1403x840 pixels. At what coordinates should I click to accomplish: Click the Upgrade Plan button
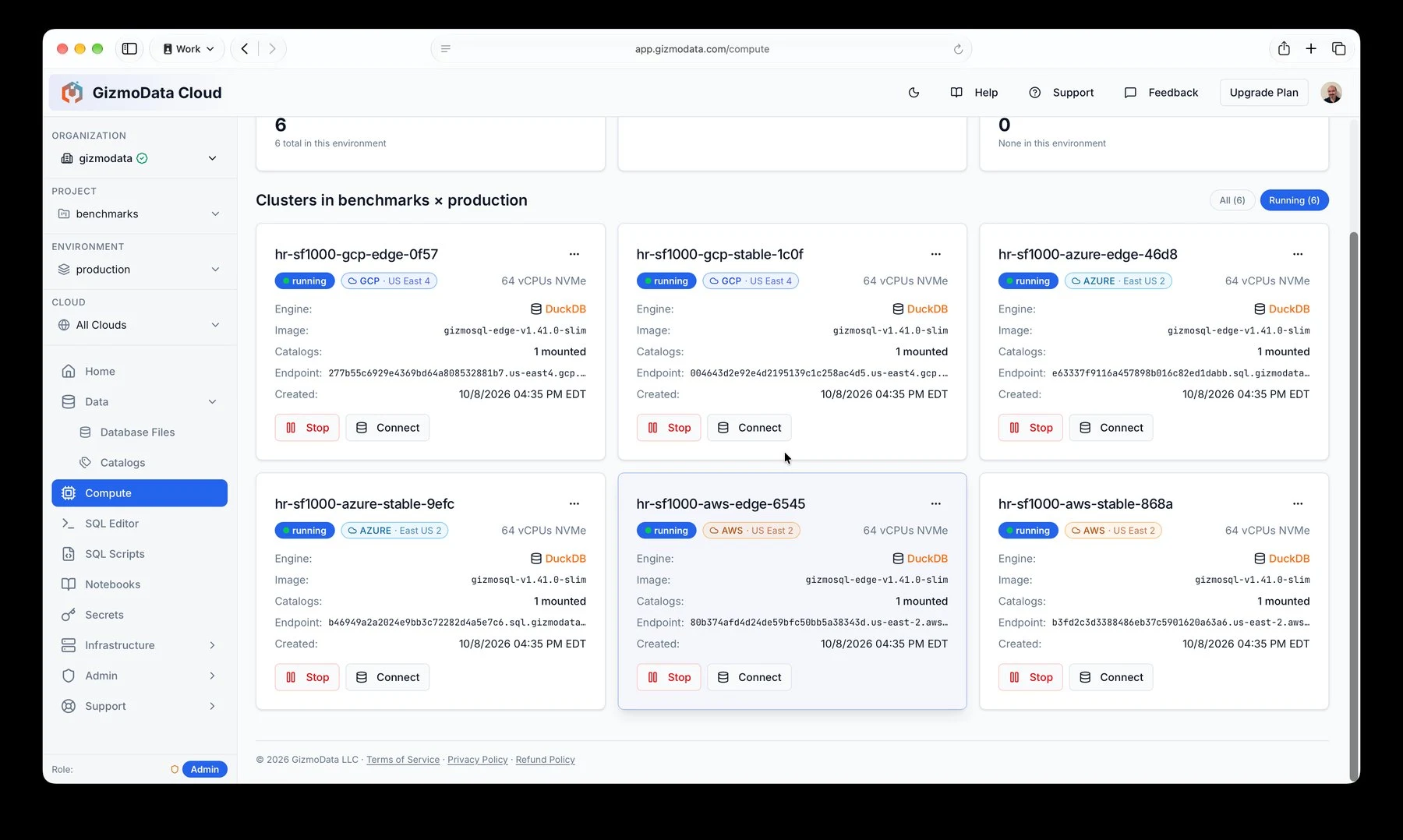tap(1263, 93)
